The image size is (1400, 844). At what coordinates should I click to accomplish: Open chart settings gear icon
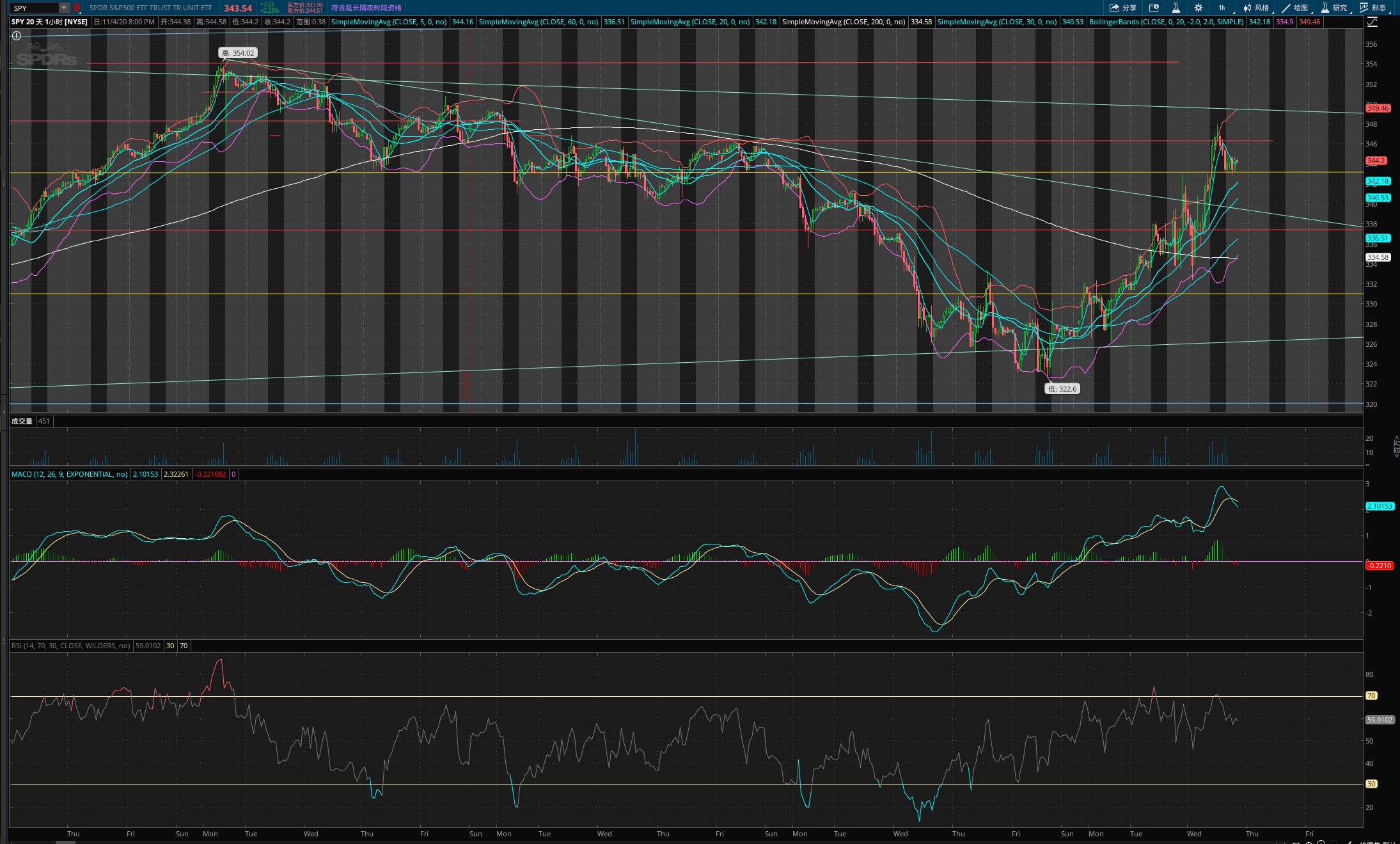pos(1199,8)
